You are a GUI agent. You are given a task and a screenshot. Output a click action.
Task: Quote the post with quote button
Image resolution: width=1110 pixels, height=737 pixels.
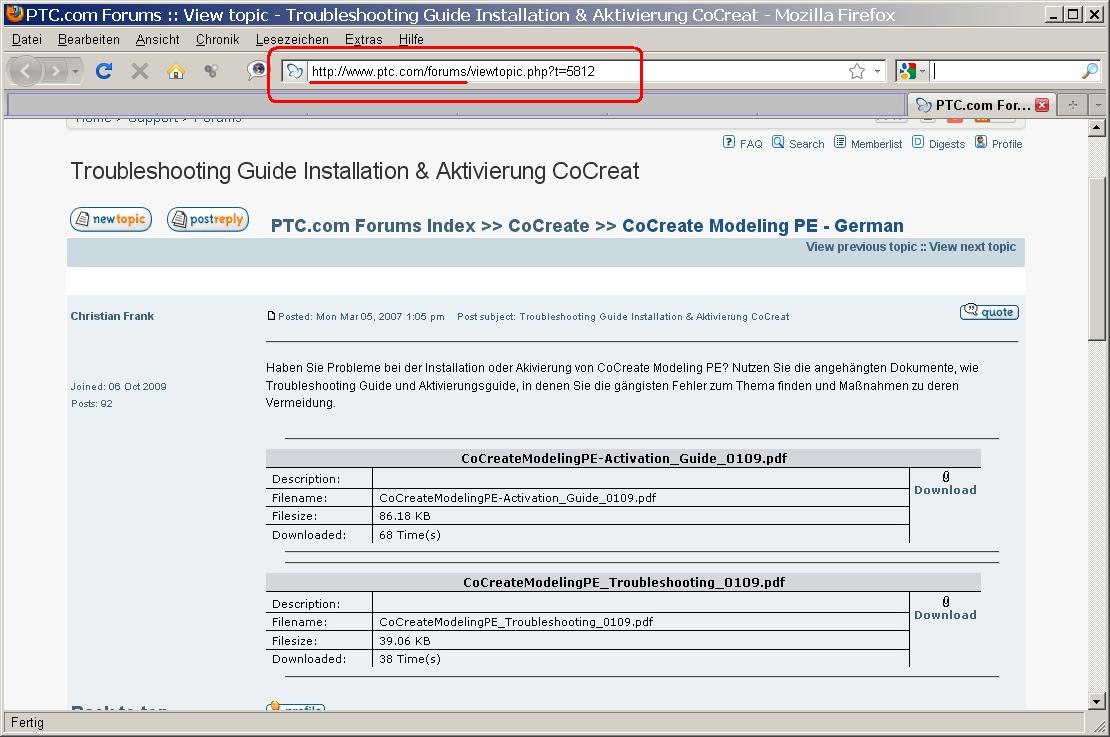coord(989,312)
